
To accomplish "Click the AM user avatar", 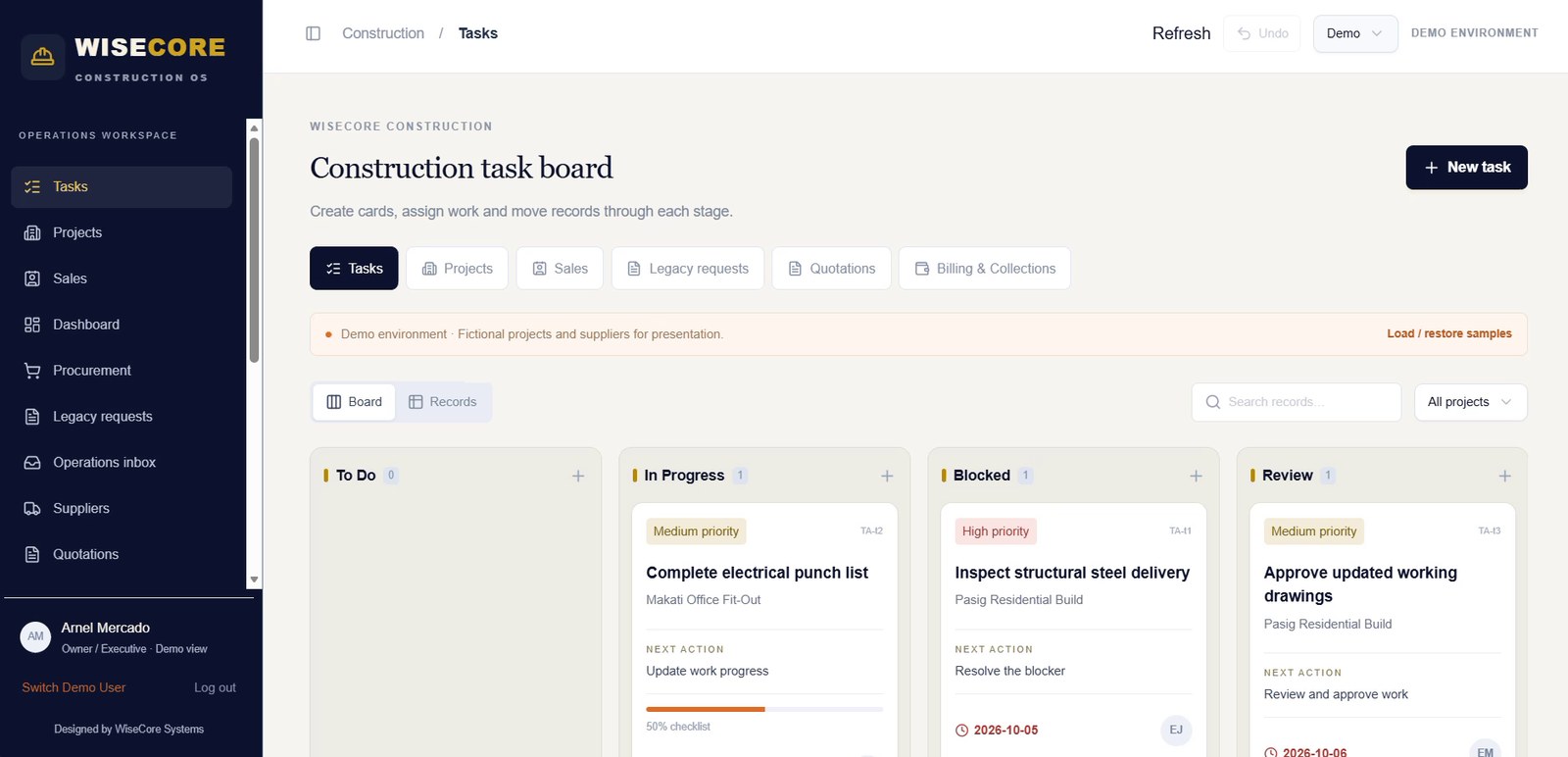I will tap(35, 637).
